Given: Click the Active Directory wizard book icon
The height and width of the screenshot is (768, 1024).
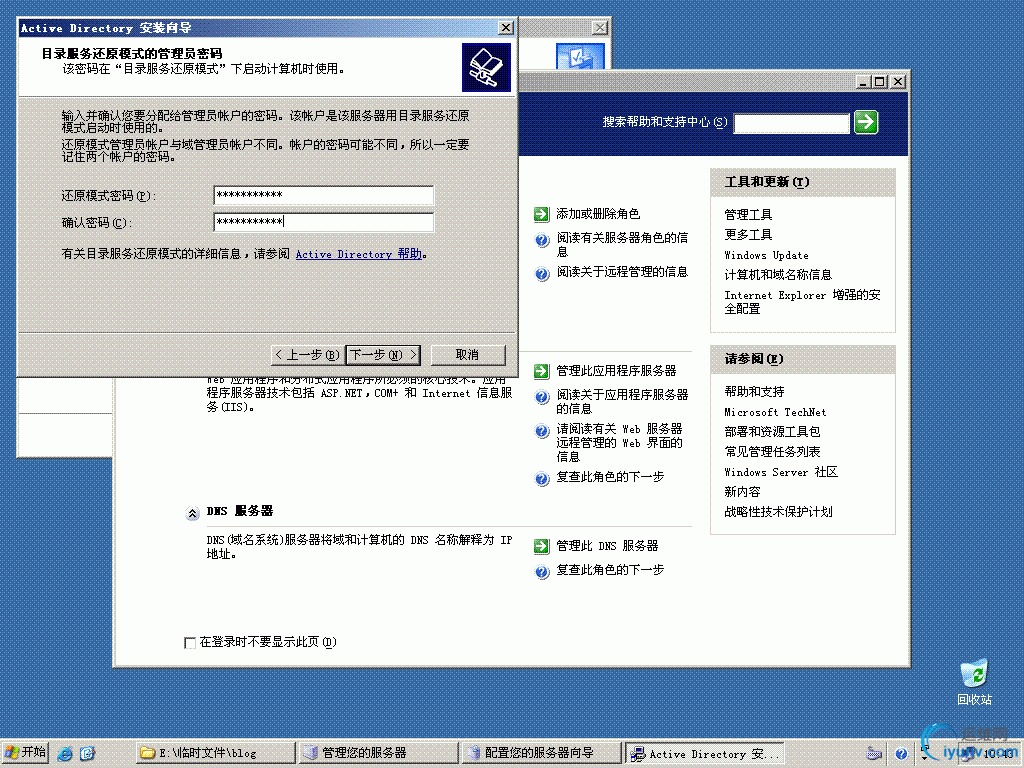Looking at the screenshot, I should coord(487,67).
